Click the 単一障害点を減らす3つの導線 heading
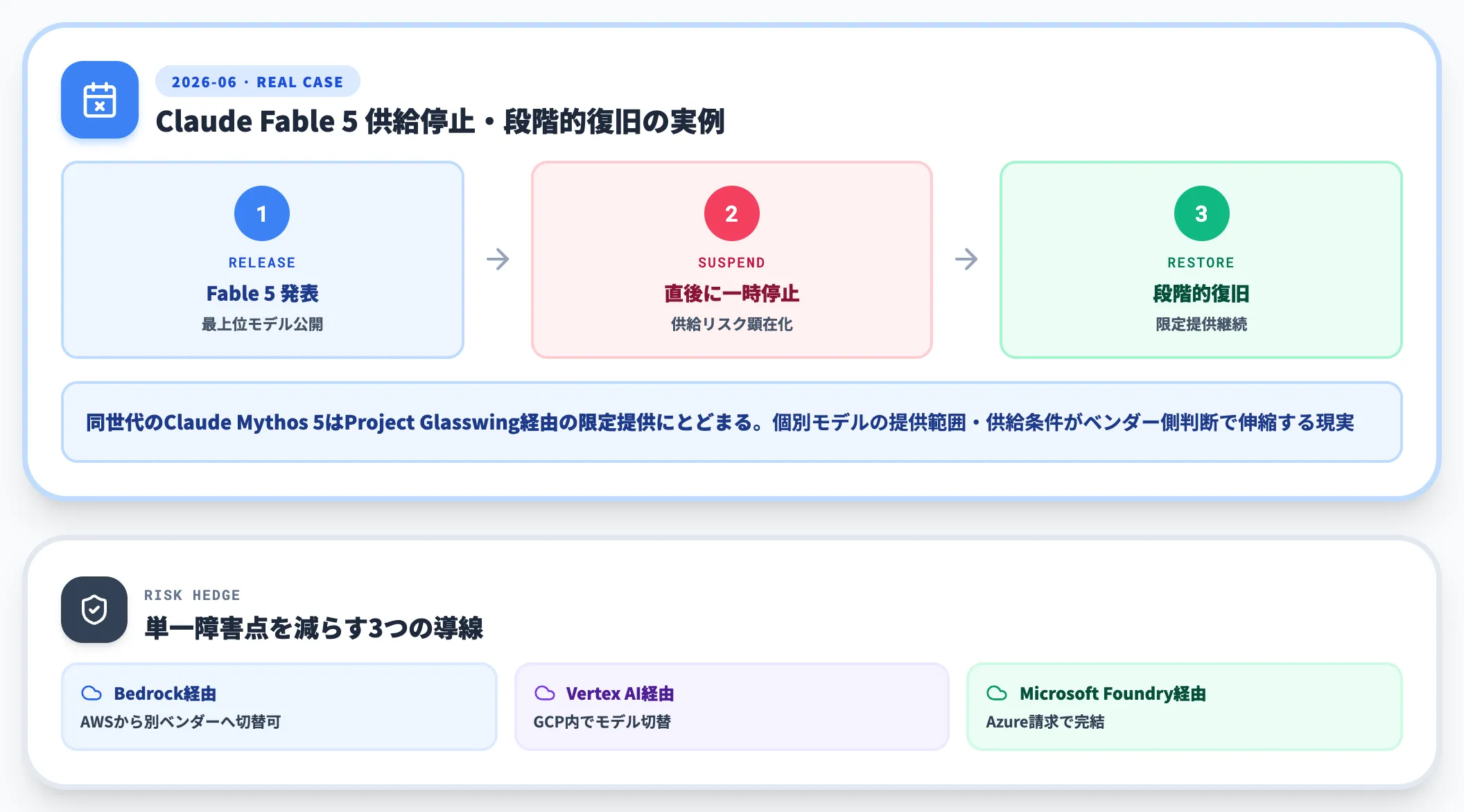This screenshot has width=1464, height=812. pos(313,628)
